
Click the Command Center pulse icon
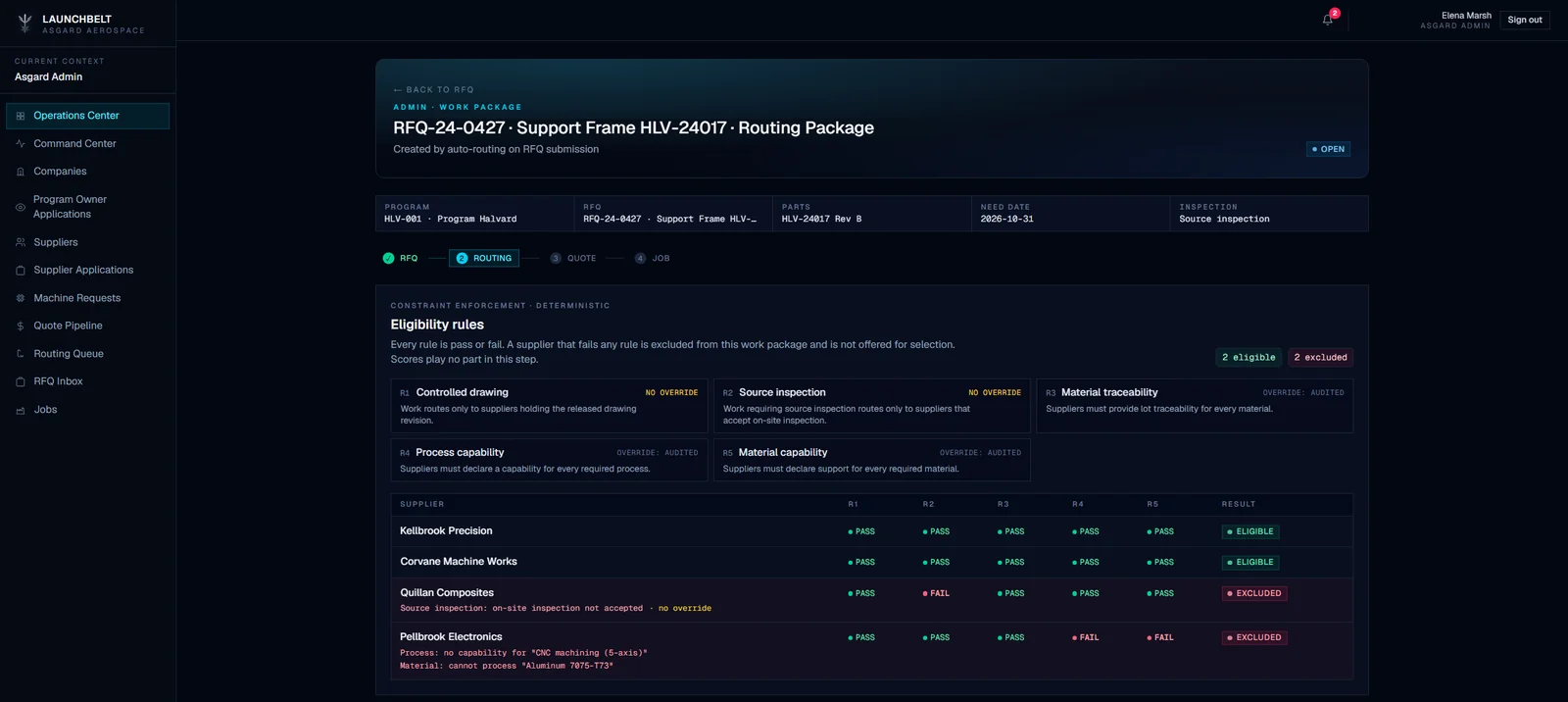pyautogui.click(x=21, y=144)
